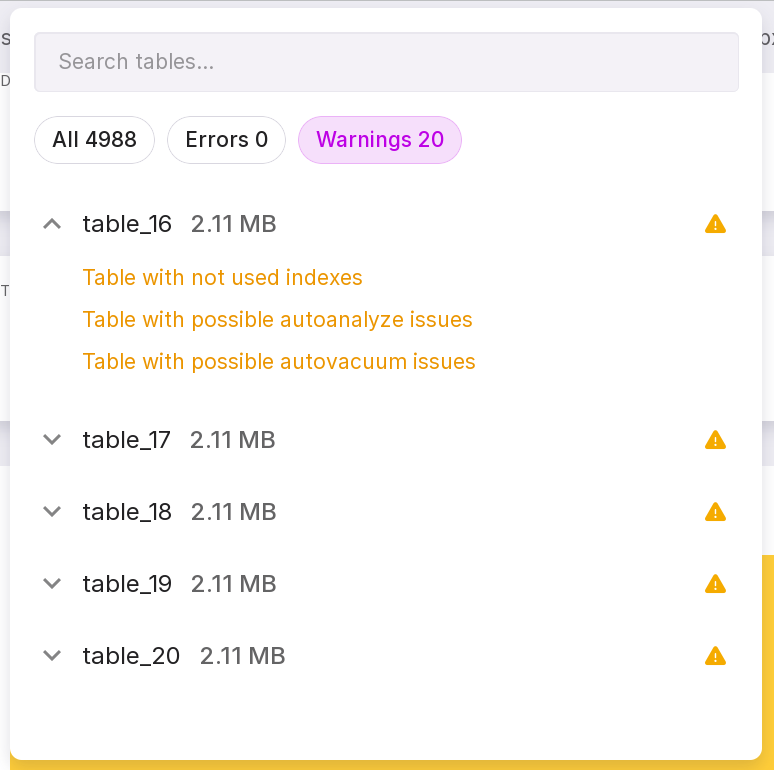The width and height of the screenshot is (774, 770).
Task: Select the table_19 name label
Action: (x=127, y=584)
